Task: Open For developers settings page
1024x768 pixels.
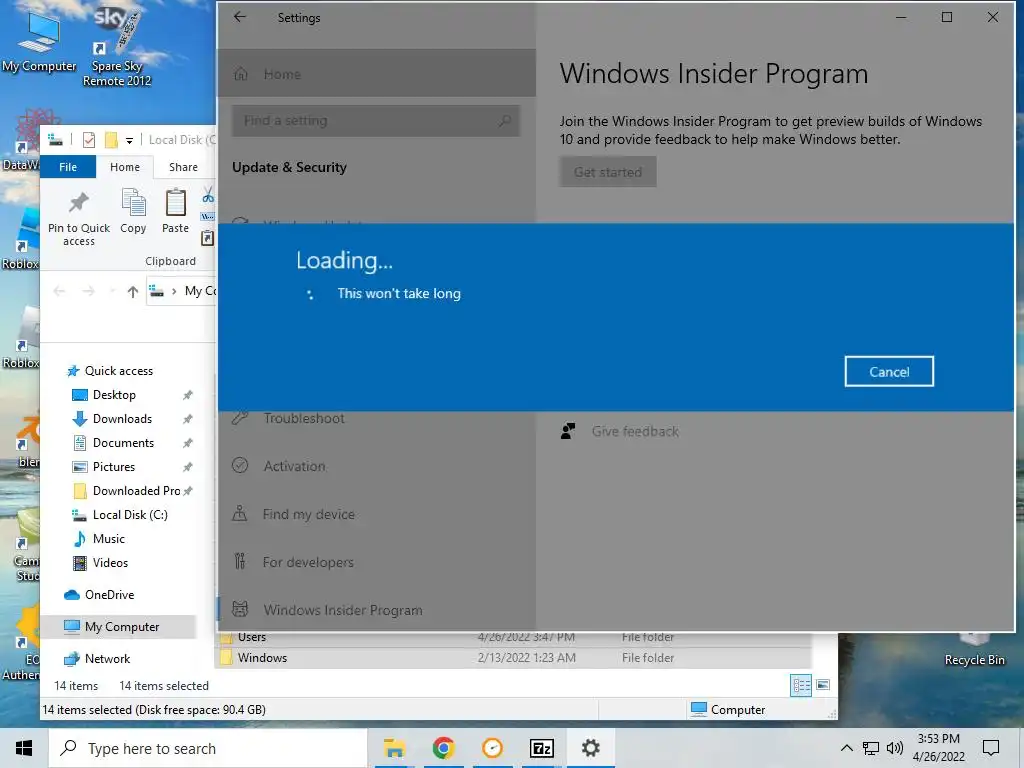Action: [308, 562]
